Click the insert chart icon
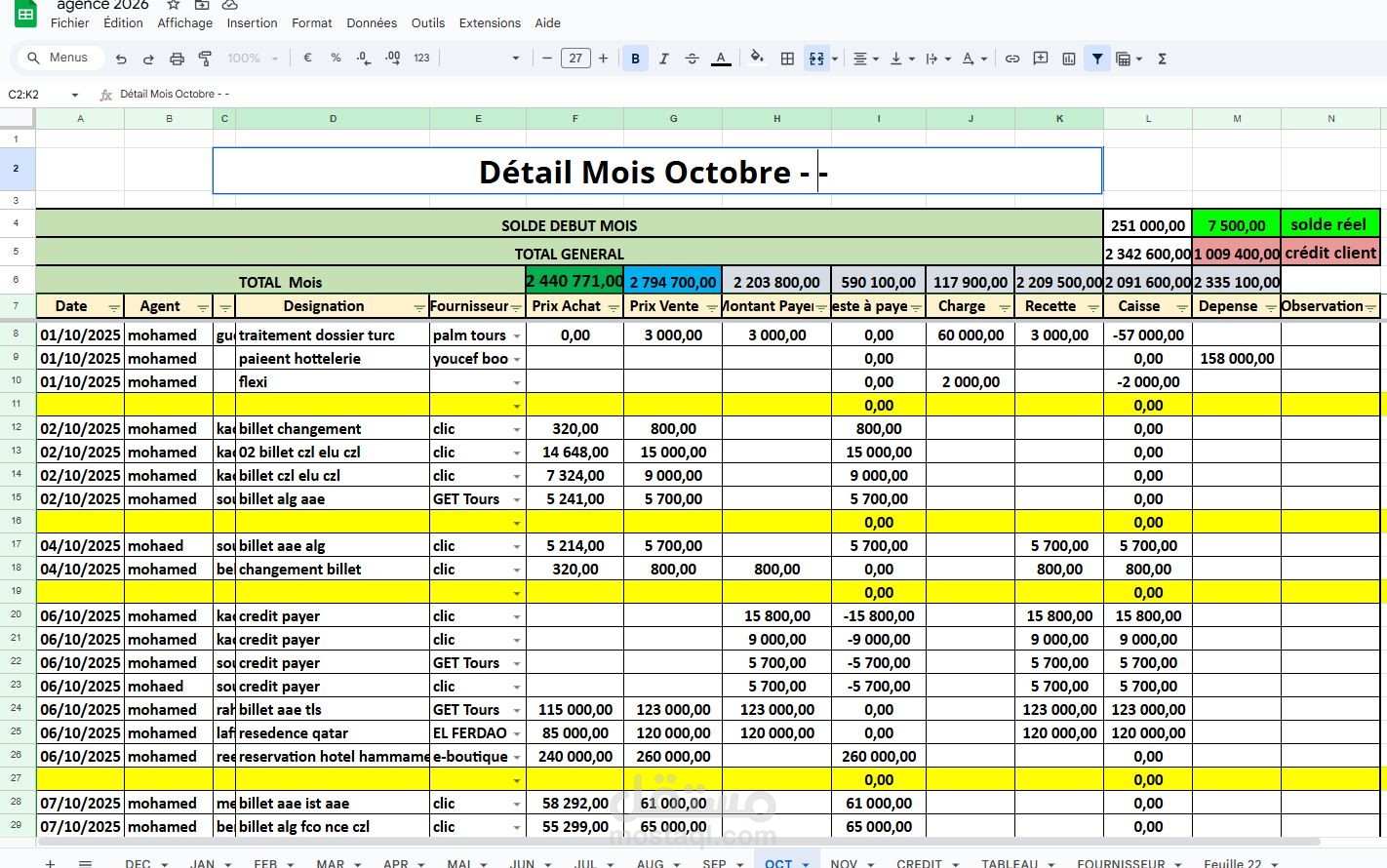Viewport: 1387px width, 868px height. click(x=1069, y=59)
